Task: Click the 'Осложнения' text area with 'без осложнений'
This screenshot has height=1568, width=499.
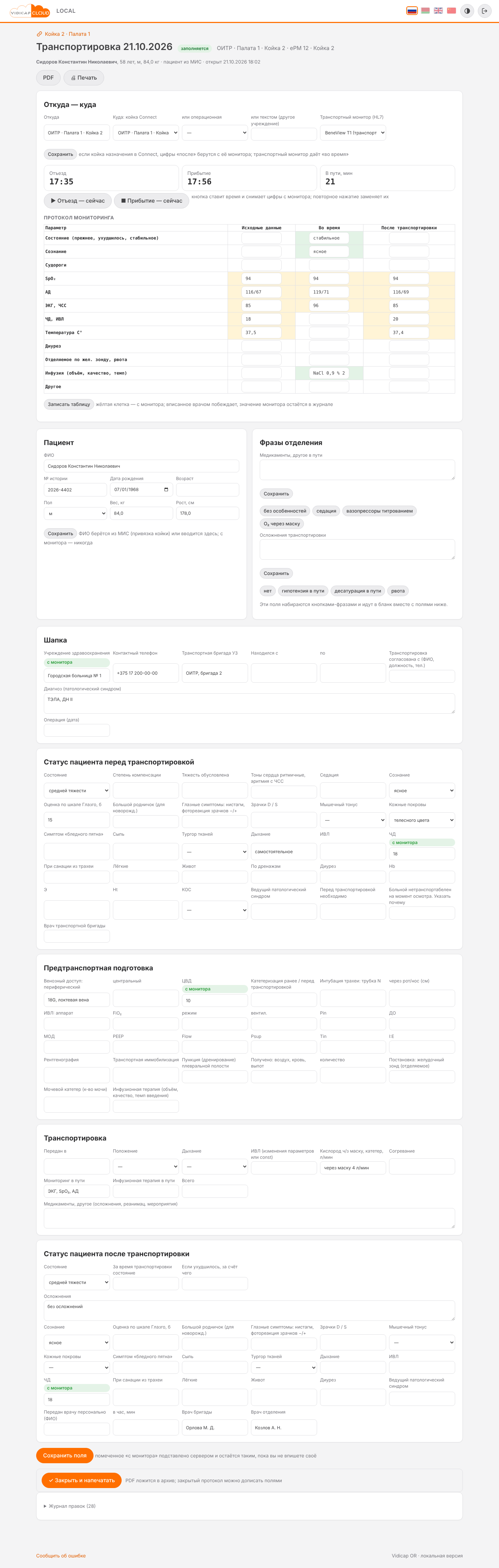Action: click(x=249, y=1311)
